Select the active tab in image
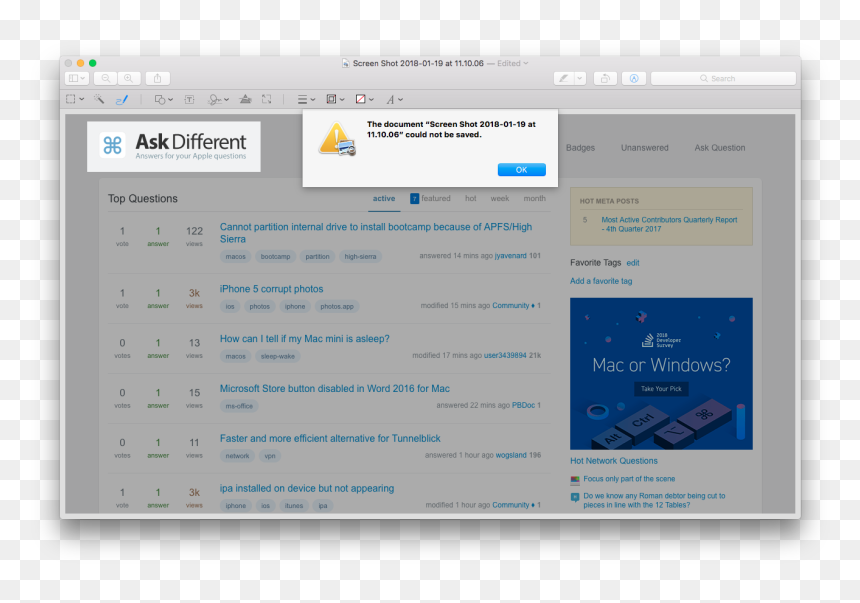860x603 pixels. (x=383, y=198)
